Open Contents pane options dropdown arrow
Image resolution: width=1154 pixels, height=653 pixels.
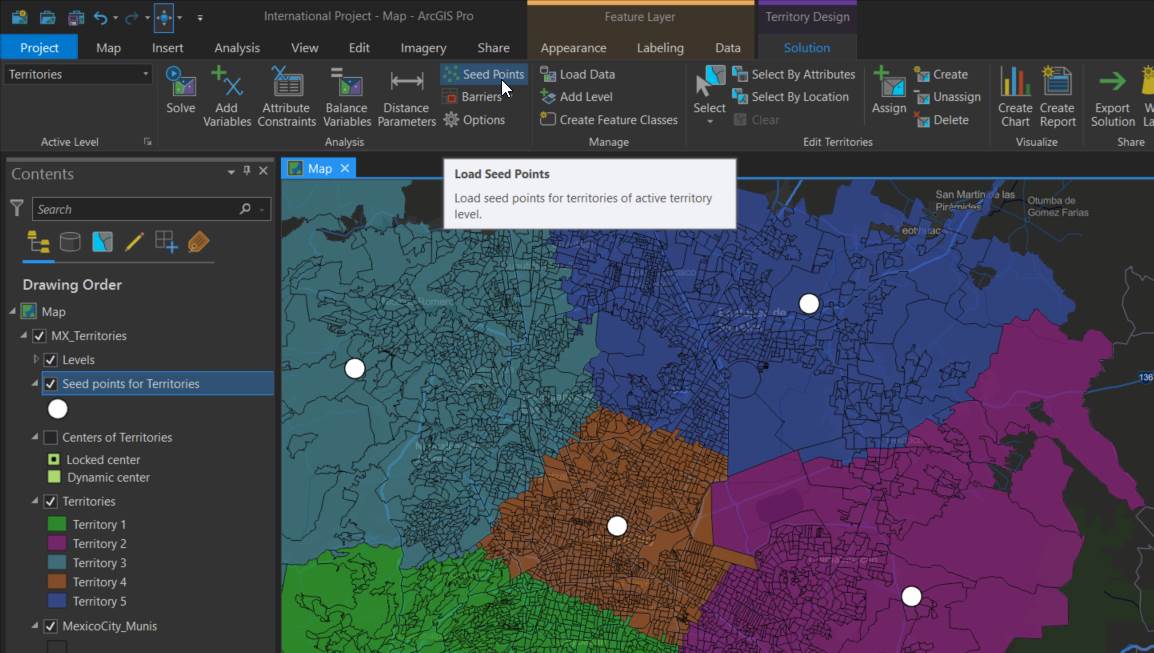tap(231, 172)
